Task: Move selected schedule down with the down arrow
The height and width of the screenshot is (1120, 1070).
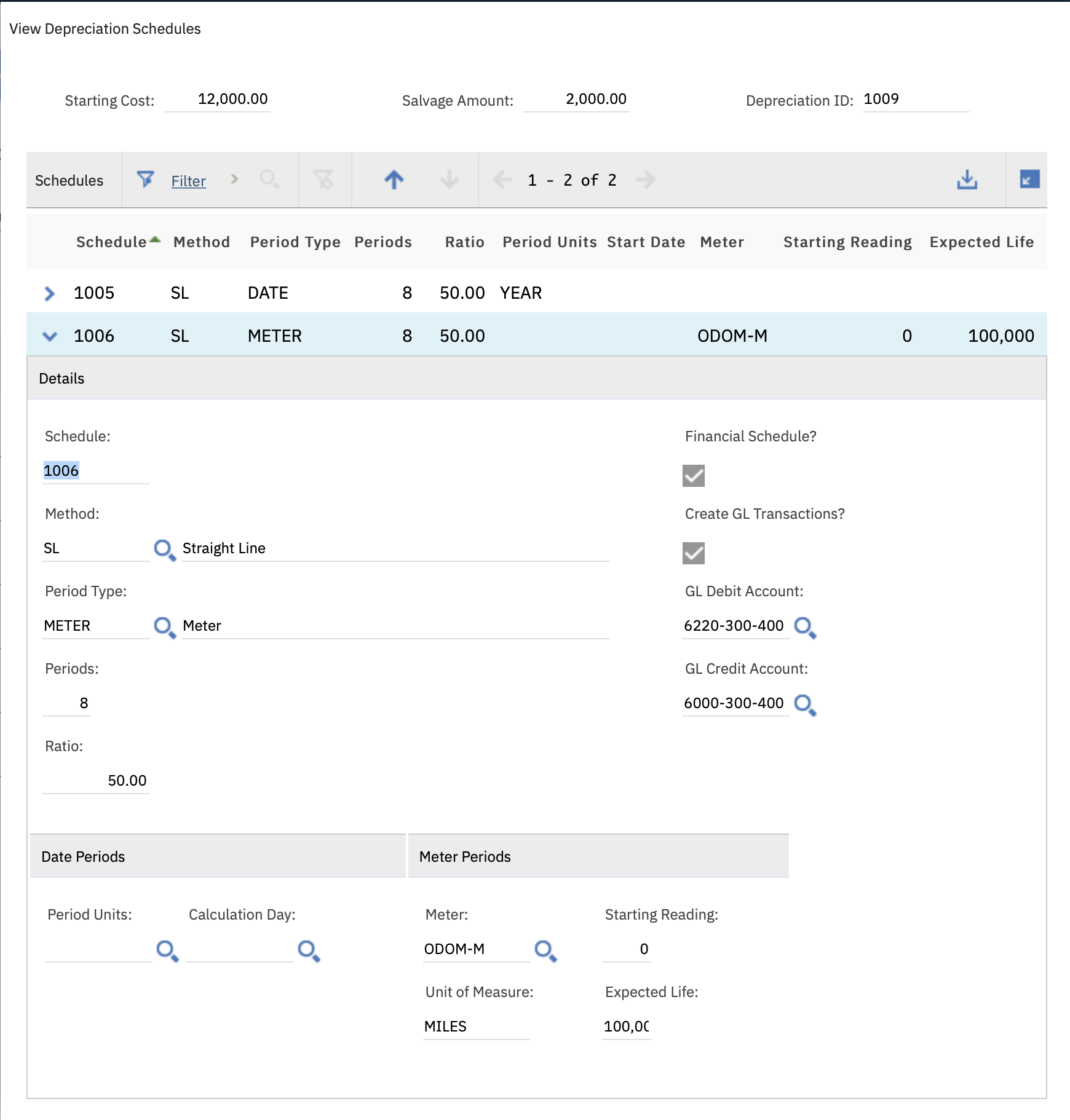Action: 448,180
